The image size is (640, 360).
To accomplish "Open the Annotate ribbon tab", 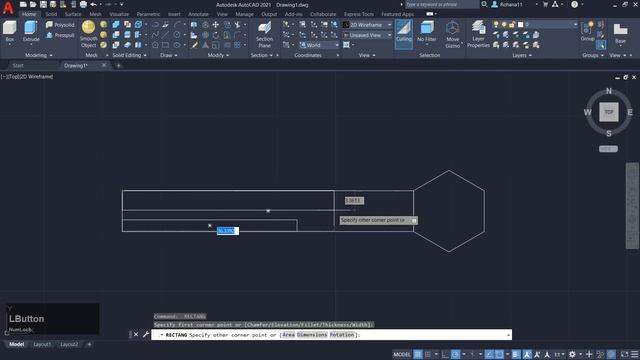I will (198, 14).
